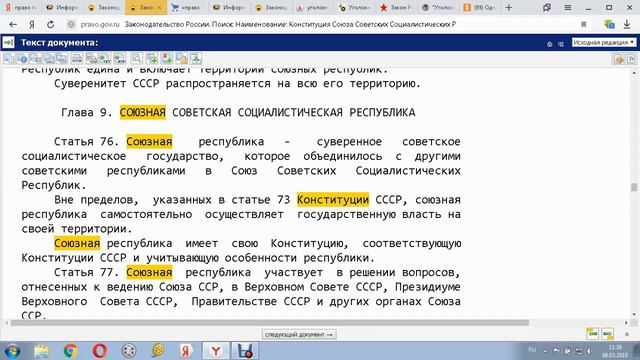The height and width of the screenshot is (360, 640).
Task: Click the yellow-green left arrow icon near the bottom right
Action: pyautogui.click(x=592, y=334)
